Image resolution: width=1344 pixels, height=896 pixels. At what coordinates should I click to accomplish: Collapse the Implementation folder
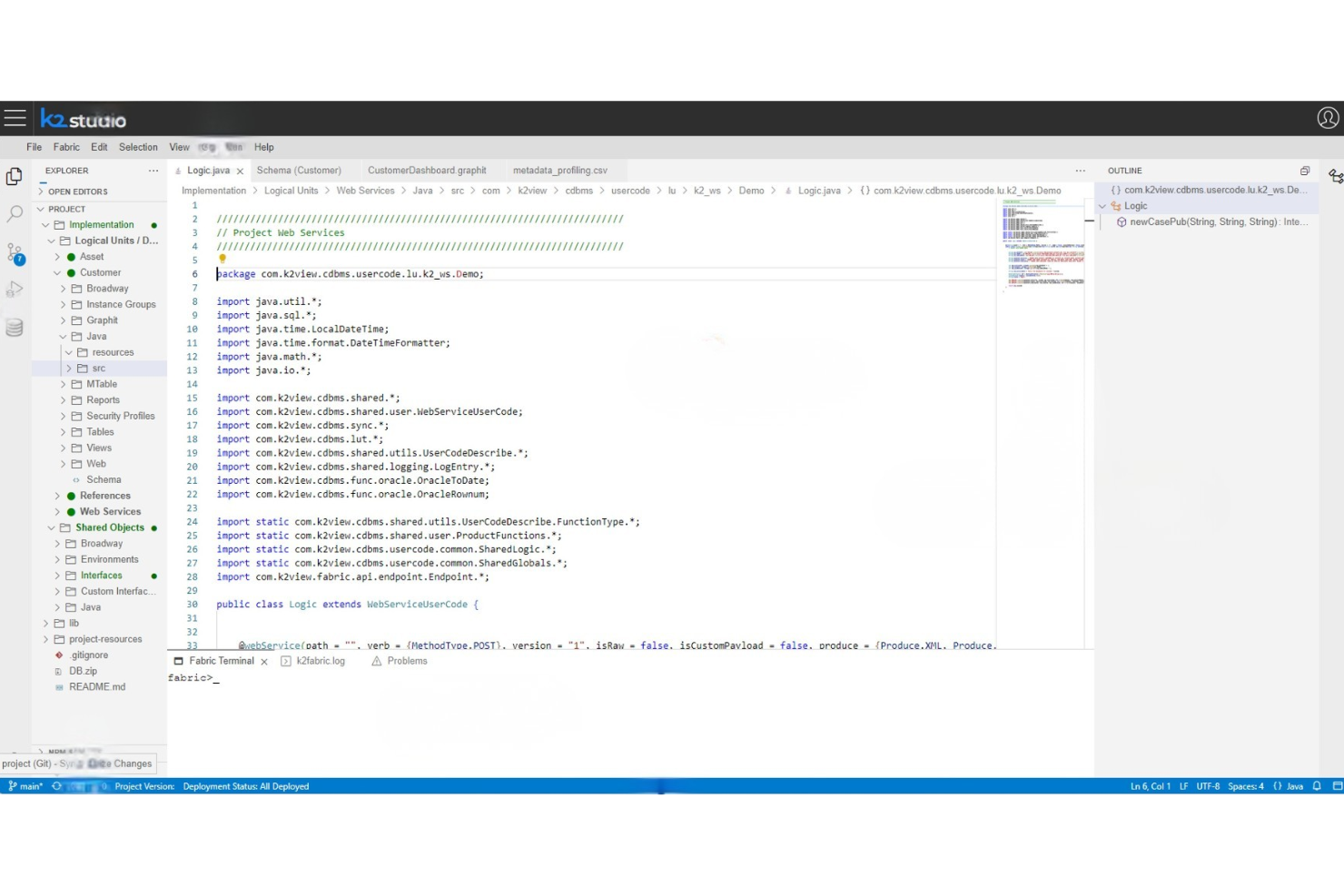pos(45,225)
